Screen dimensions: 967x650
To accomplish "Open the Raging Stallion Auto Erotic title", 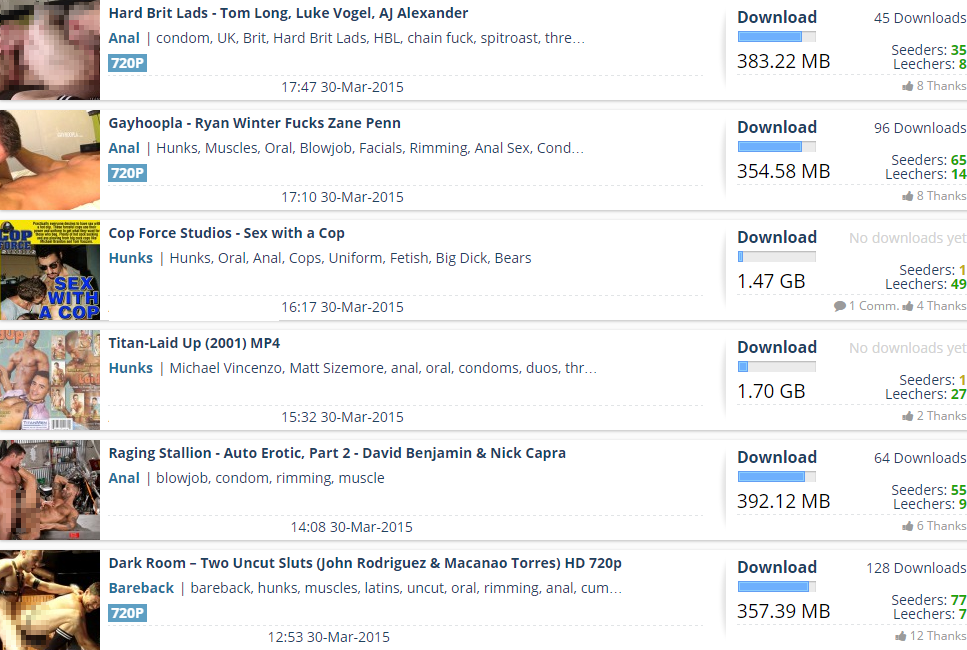I will pos(337,453).
